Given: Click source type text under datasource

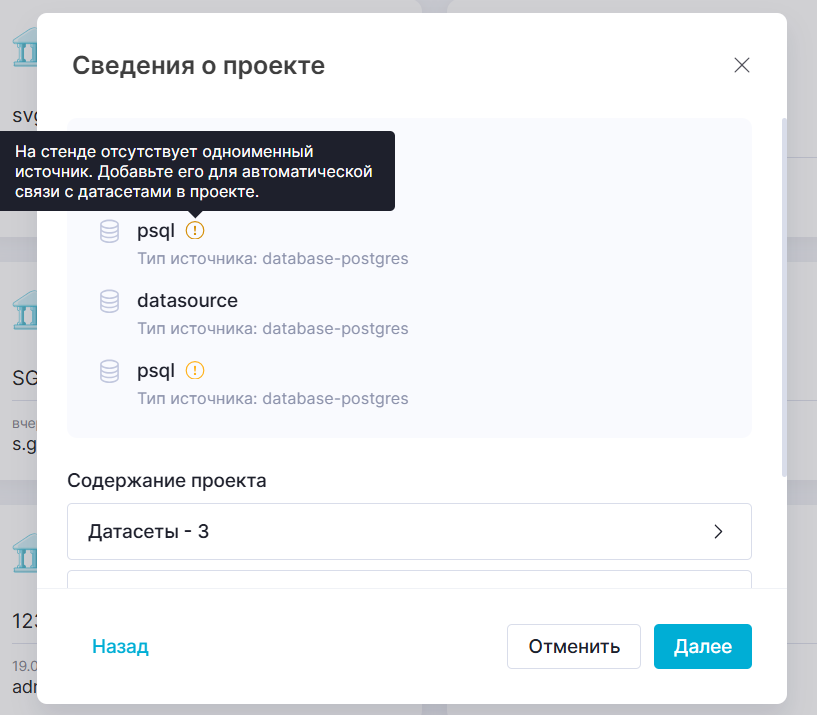Looking at the screenshot, I should [x=272, y=328].
